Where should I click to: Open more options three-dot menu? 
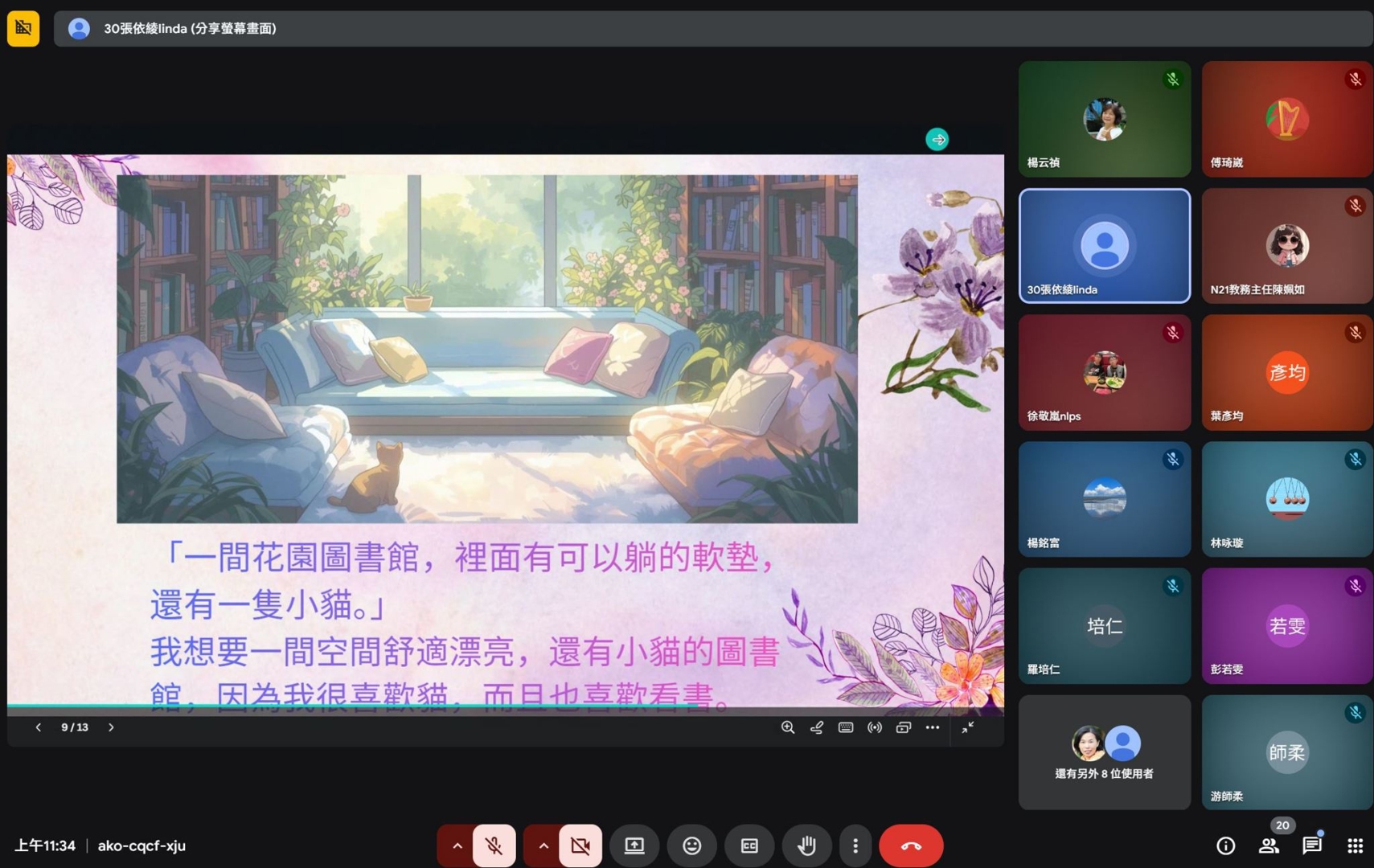pos(855,845)
